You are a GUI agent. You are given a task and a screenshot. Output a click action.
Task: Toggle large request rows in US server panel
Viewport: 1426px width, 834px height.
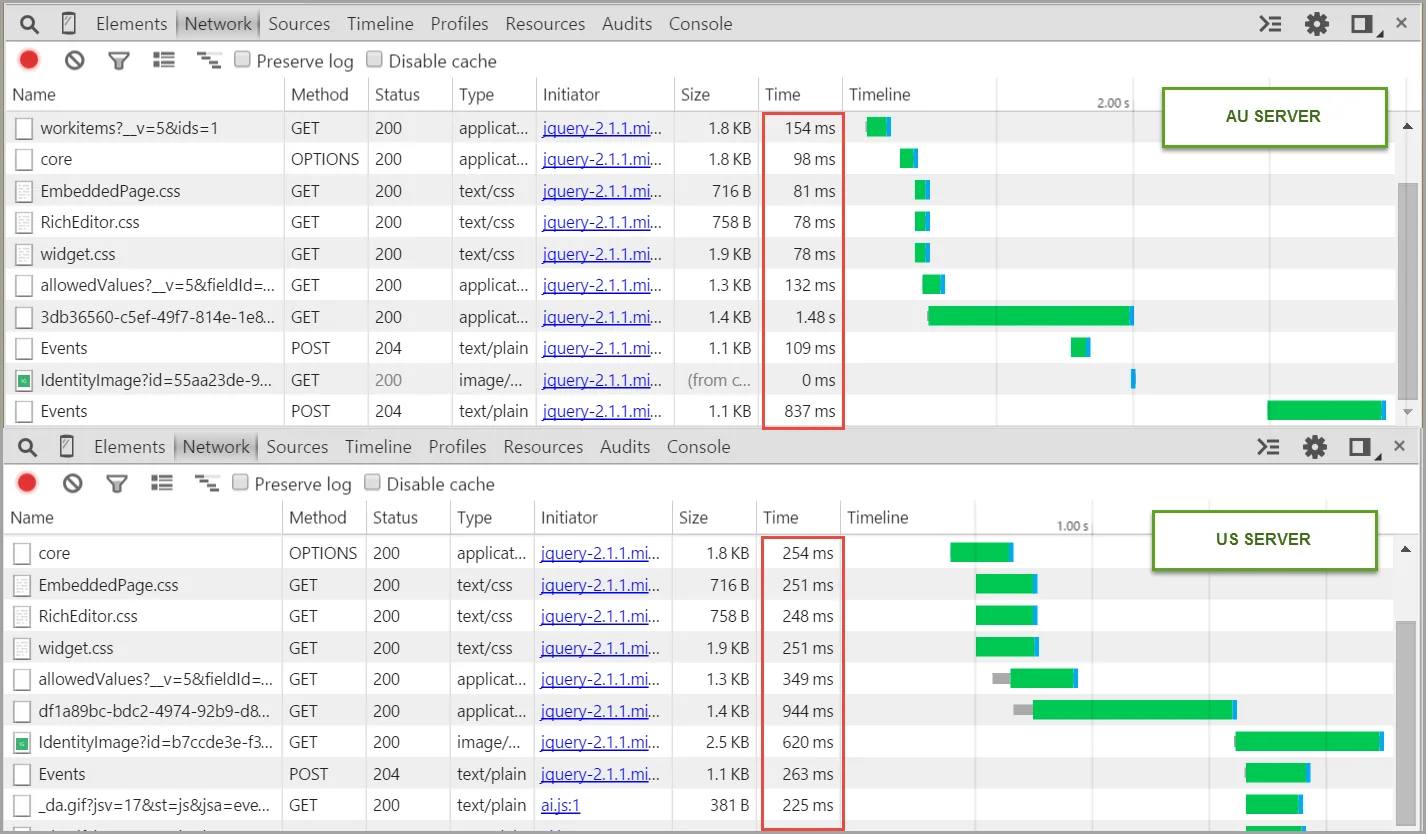coord(162,484)
